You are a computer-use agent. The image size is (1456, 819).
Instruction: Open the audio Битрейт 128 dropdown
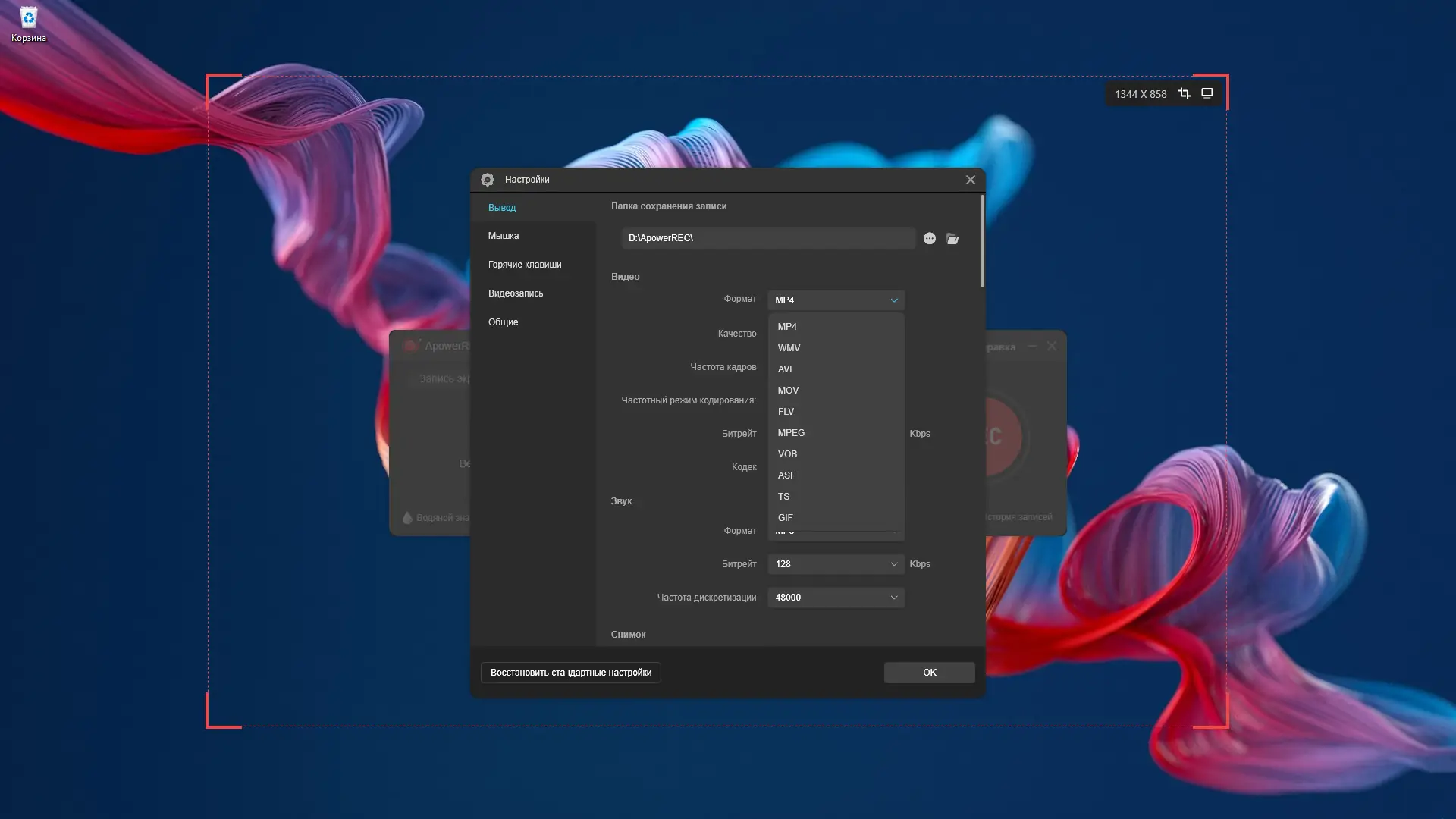click(x=836, y=564)
